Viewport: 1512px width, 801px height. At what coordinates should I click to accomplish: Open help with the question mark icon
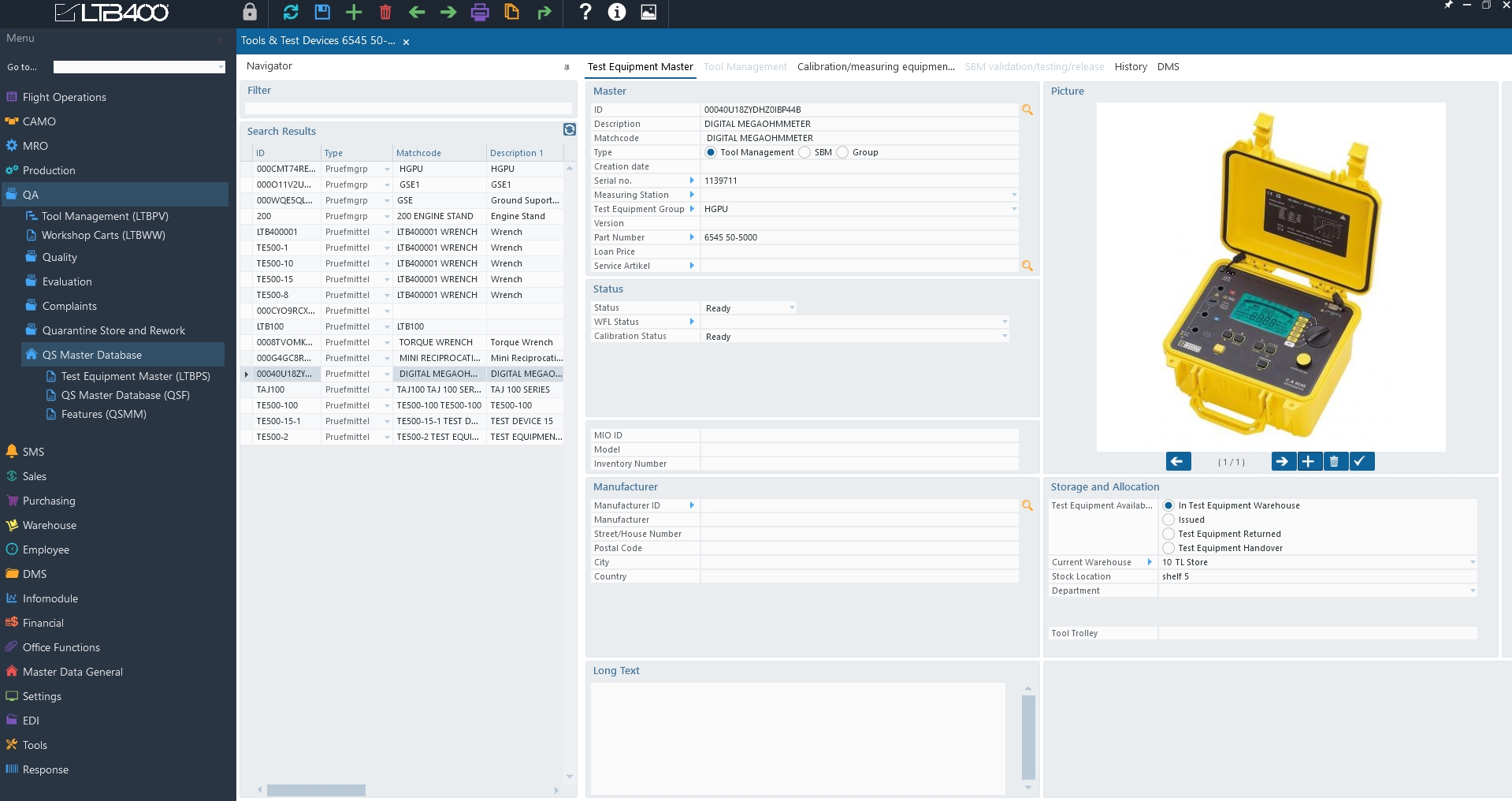[x=585, y=12]
